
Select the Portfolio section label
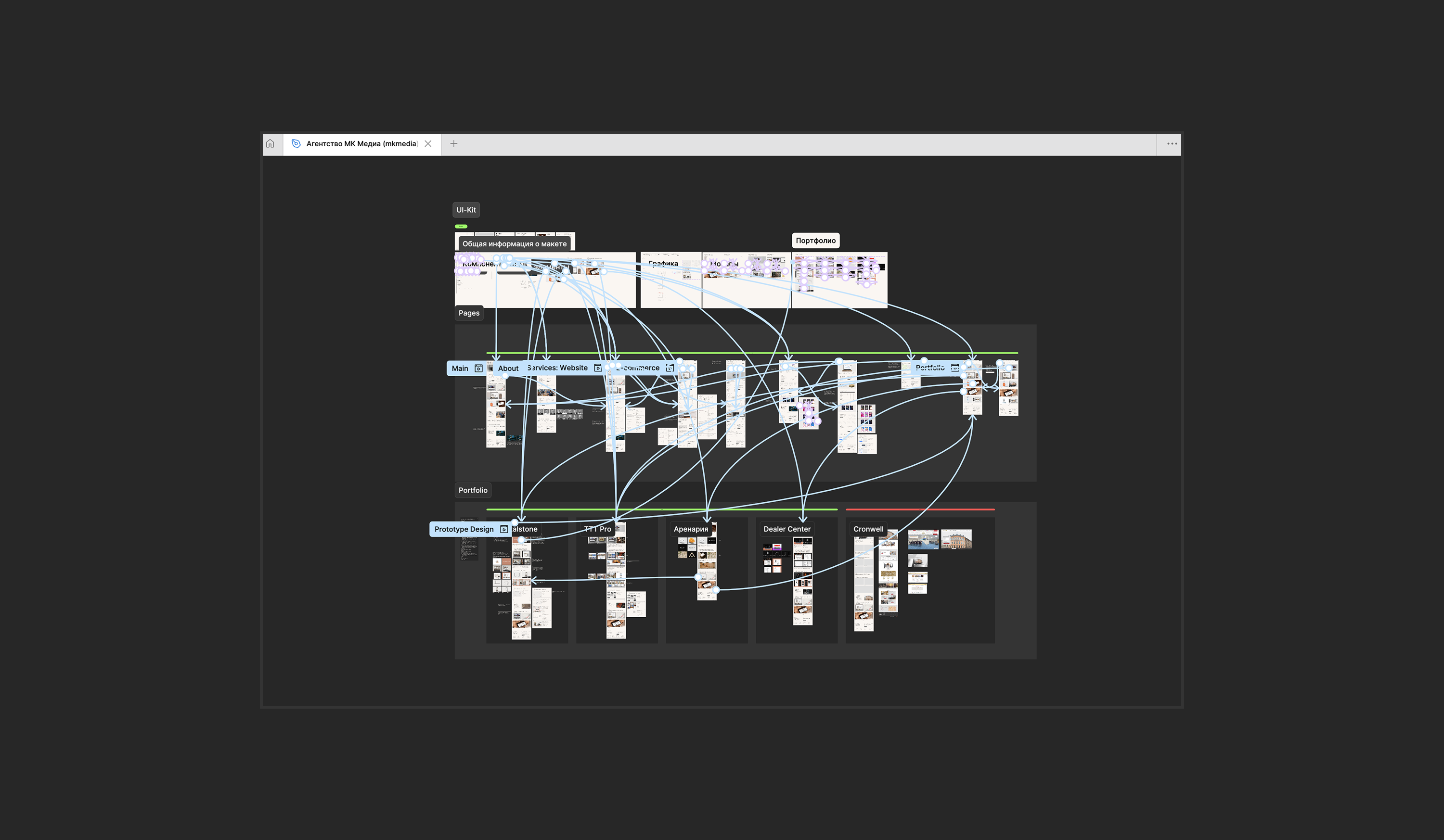(473, 491)
